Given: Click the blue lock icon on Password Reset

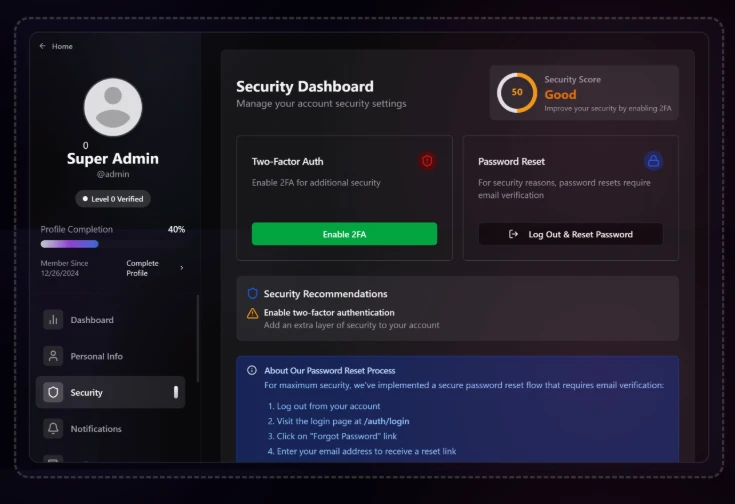Looking at the screenshot, I should [653, 161].
